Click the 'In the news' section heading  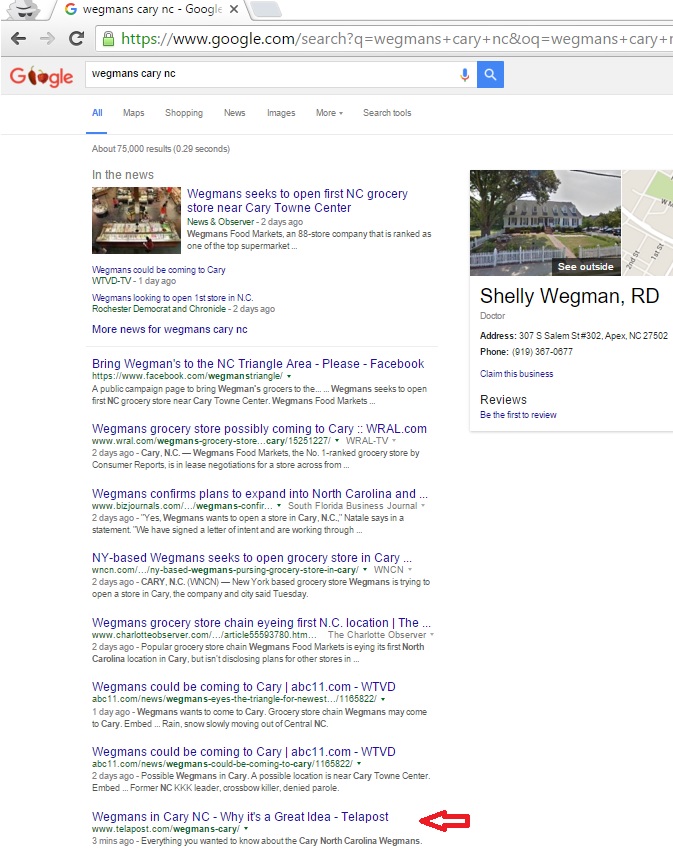tap(123, 175)
